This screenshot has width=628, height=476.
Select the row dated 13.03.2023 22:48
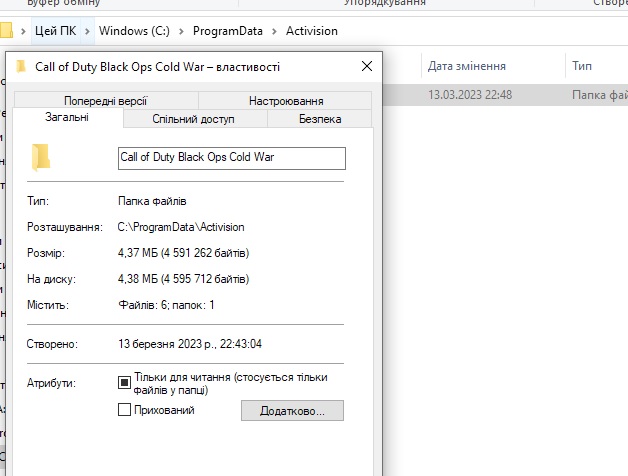pos(505,95)
